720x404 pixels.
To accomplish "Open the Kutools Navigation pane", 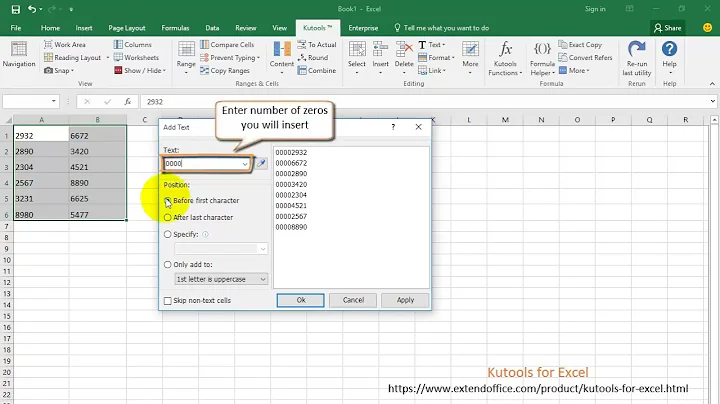I will (x=19, y=54).
